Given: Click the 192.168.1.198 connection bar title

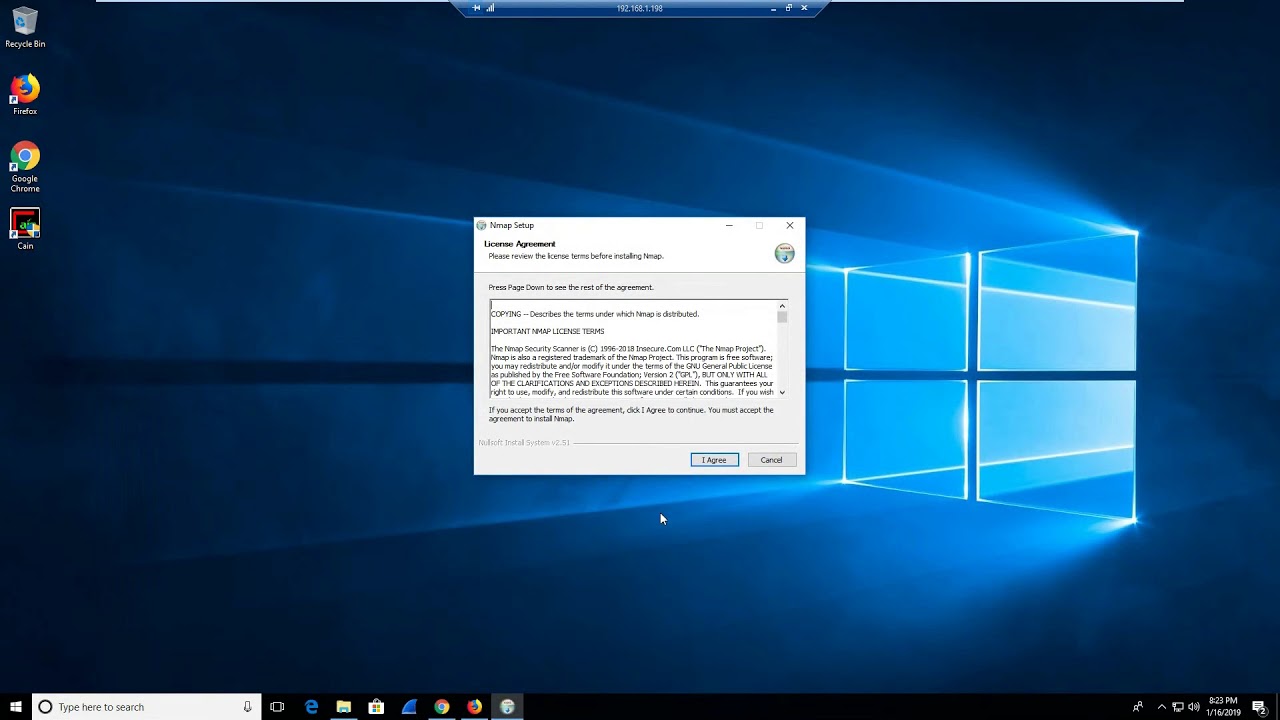Looking at the screenshot, I should click(x=639, y=8).
